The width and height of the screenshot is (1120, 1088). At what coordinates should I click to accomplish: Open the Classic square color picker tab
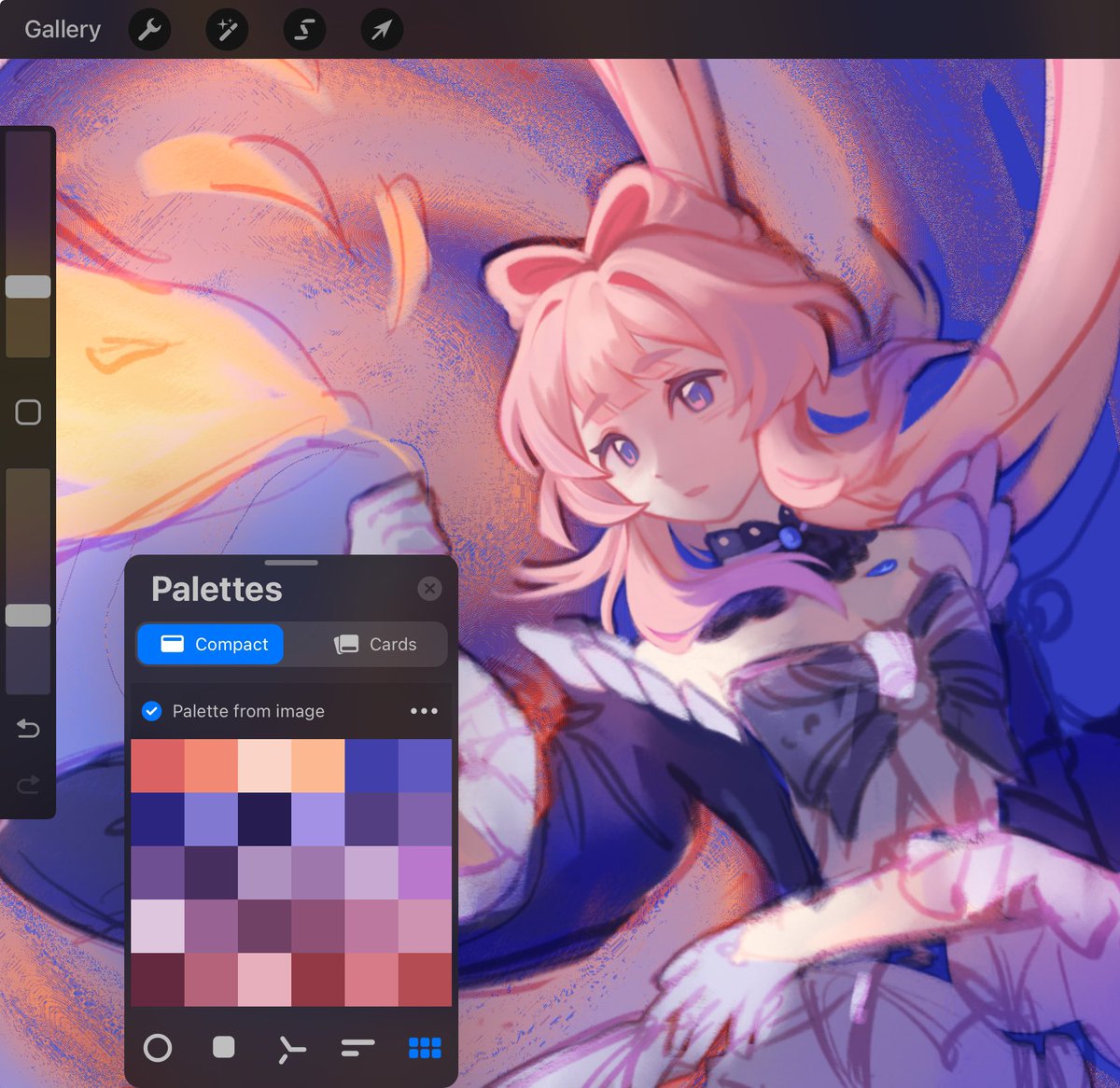224,1047
